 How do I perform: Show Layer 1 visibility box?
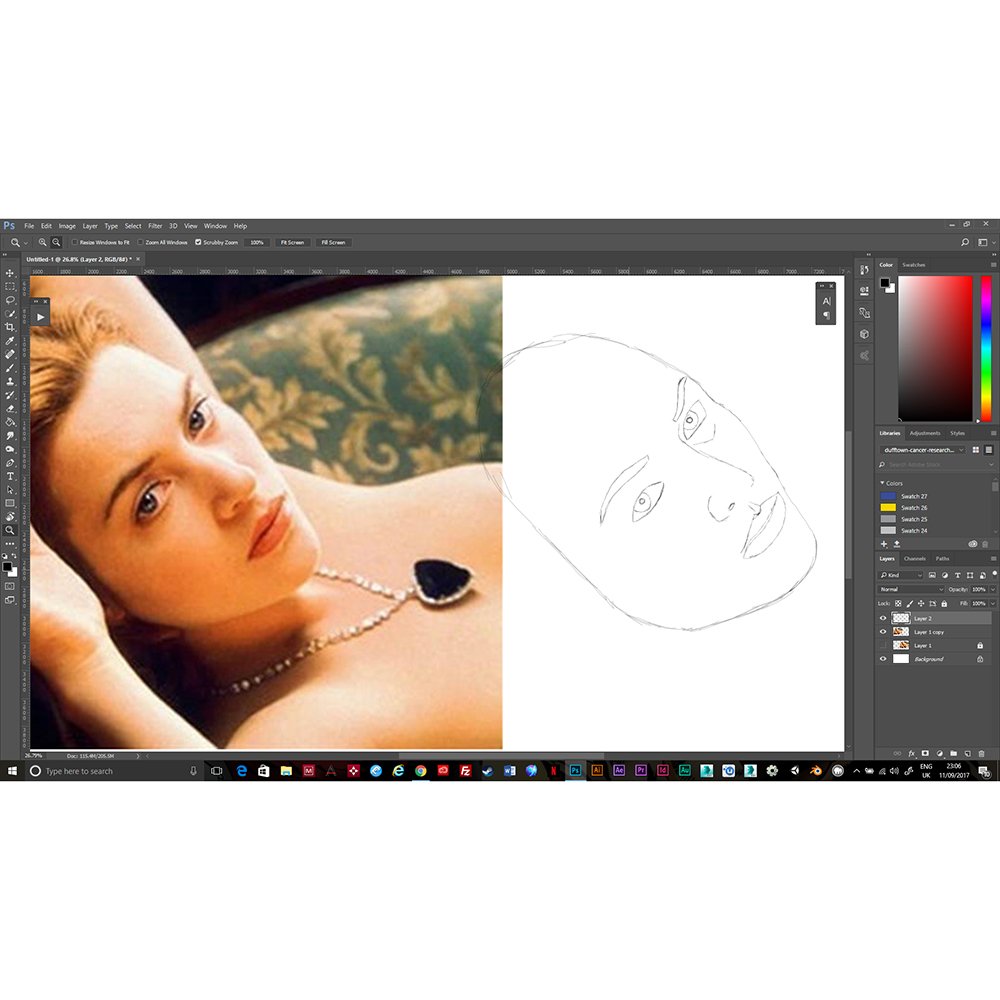click(x=883, y=645)
